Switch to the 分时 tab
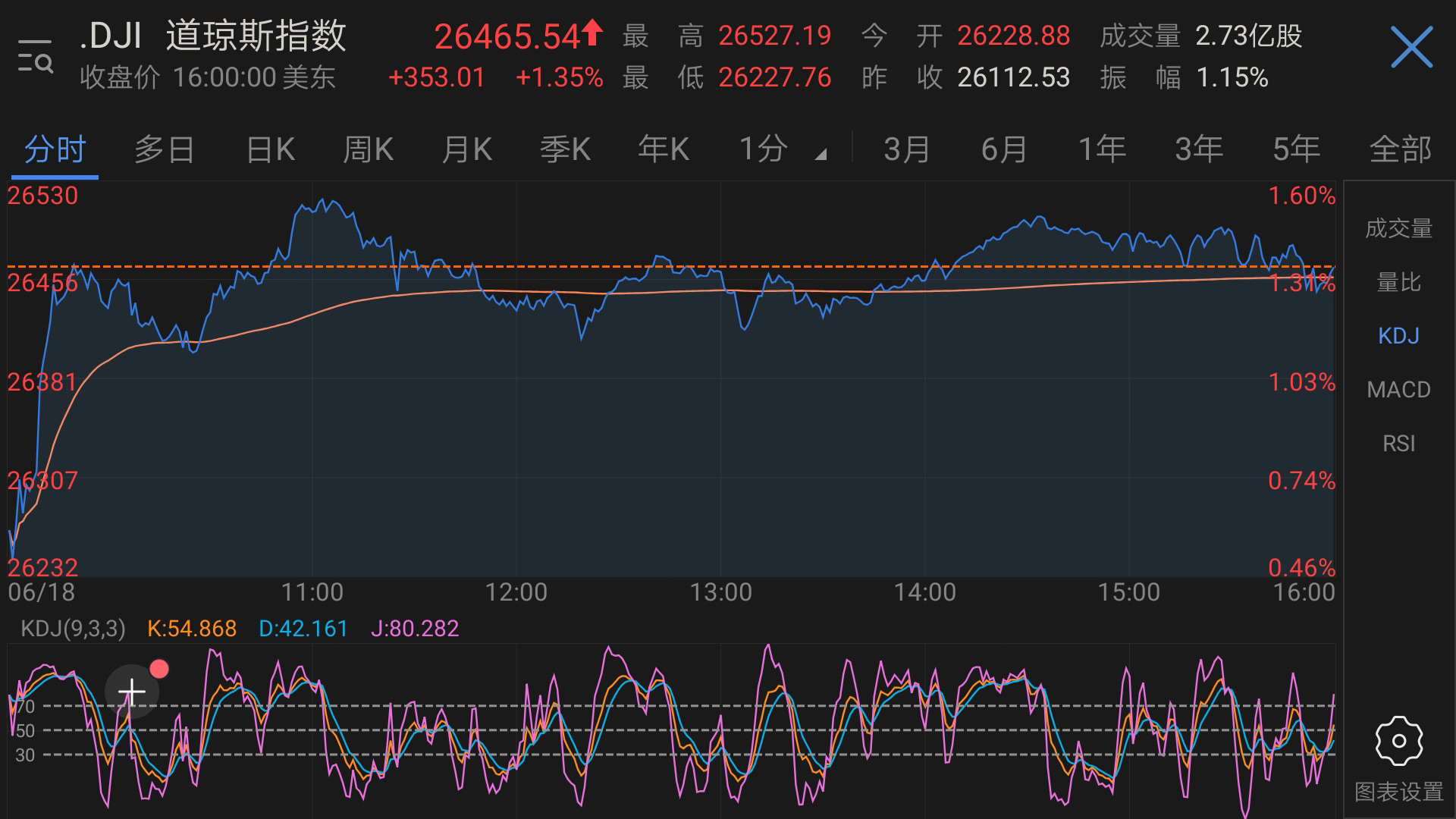Viewport: 1456px width, 819px height. pos(55,149)
